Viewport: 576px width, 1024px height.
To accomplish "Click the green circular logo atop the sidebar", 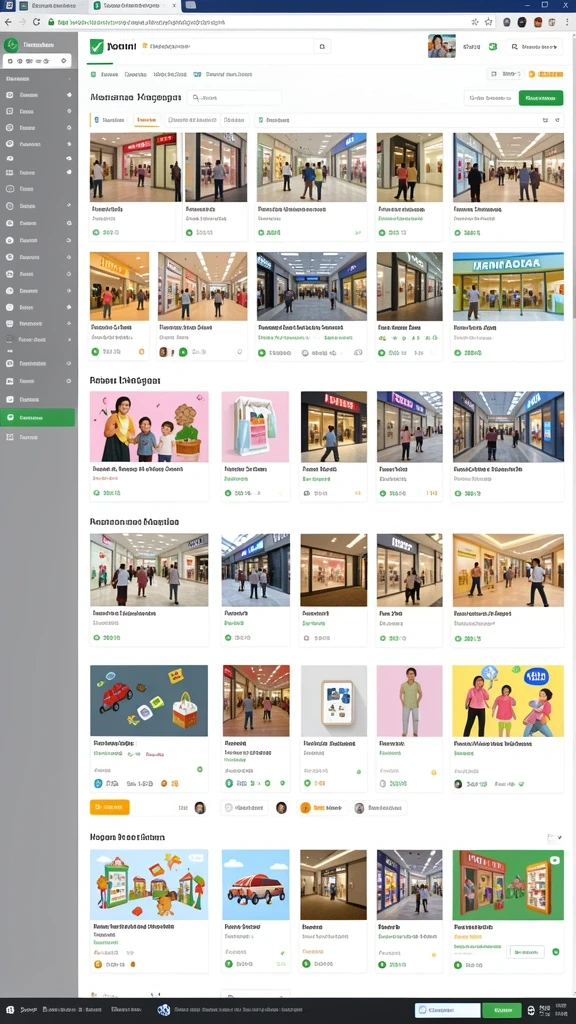I will pyautogui.click(x=11, y=45).
